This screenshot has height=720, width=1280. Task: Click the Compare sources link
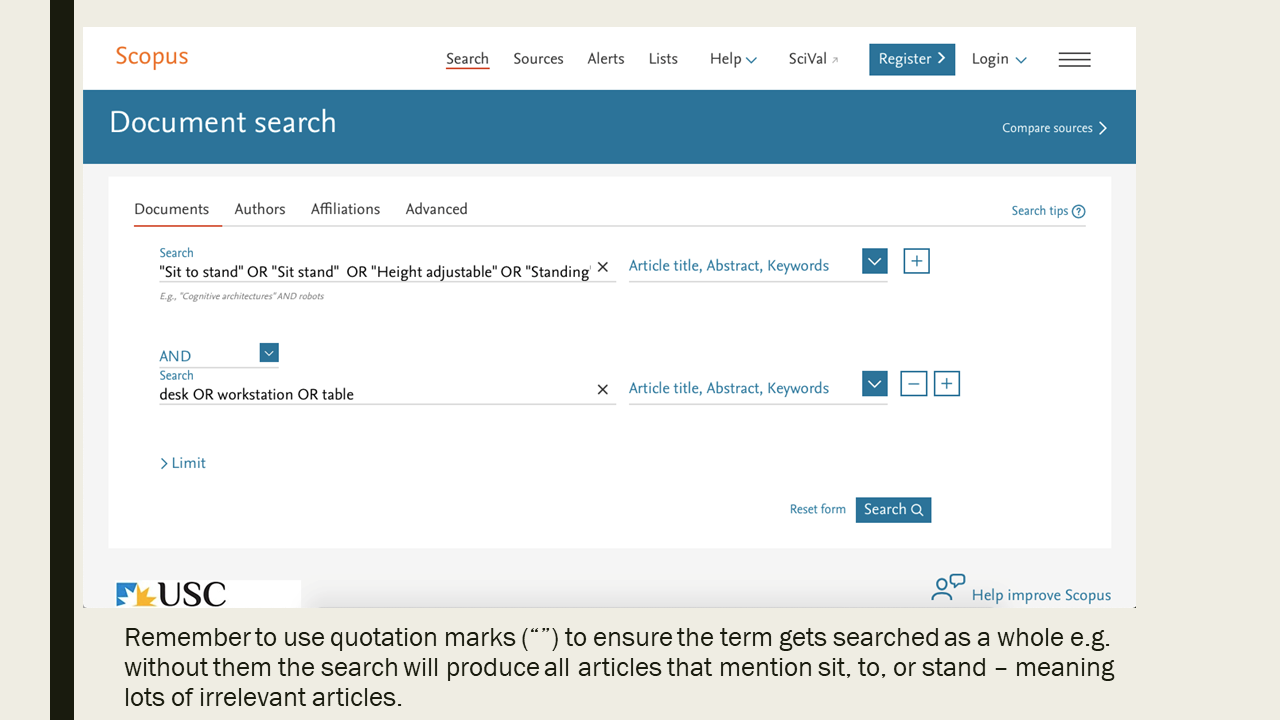coord(1055,128)
